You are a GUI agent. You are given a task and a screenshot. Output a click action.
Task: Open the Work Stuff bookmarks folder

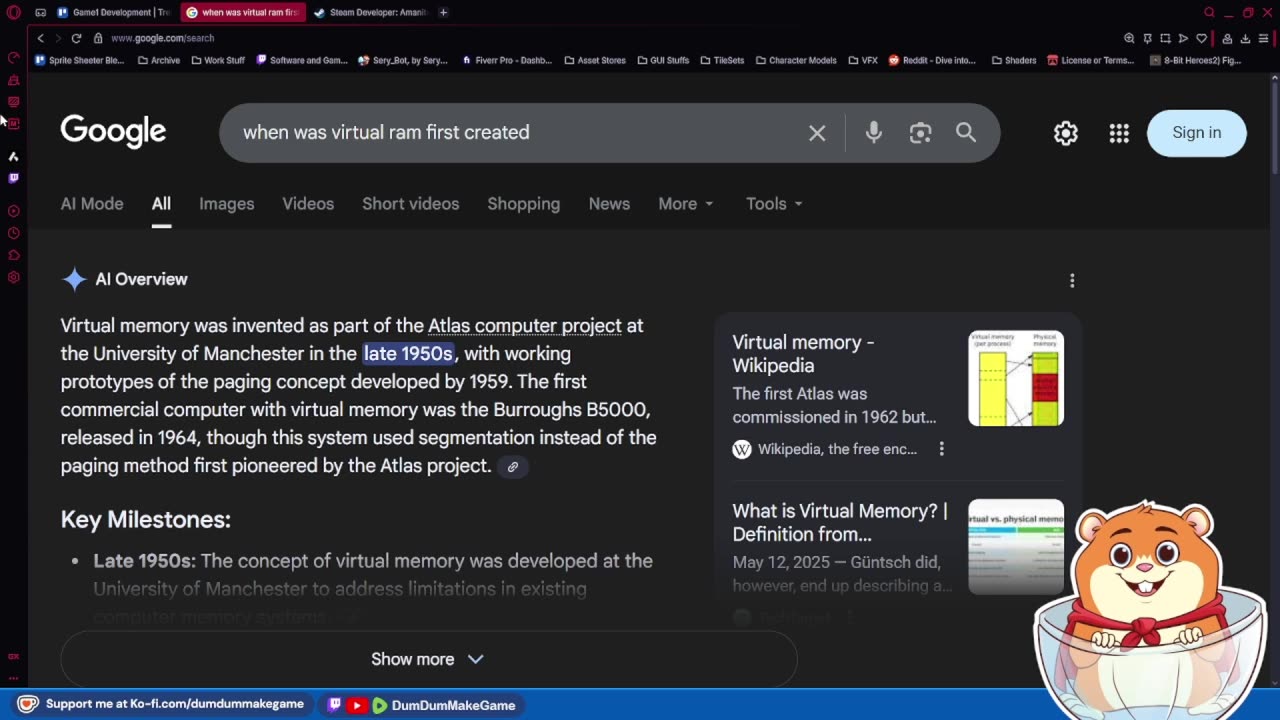[x=218, y=60]
